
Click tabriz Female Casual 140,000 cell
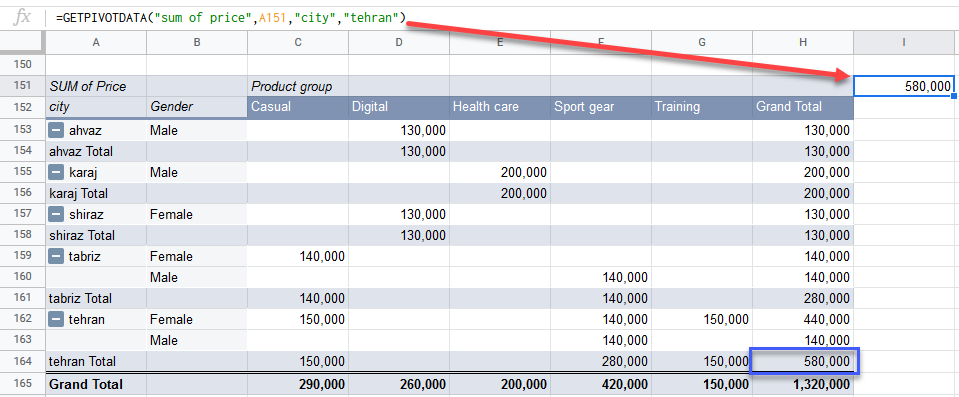coord(298,256)
